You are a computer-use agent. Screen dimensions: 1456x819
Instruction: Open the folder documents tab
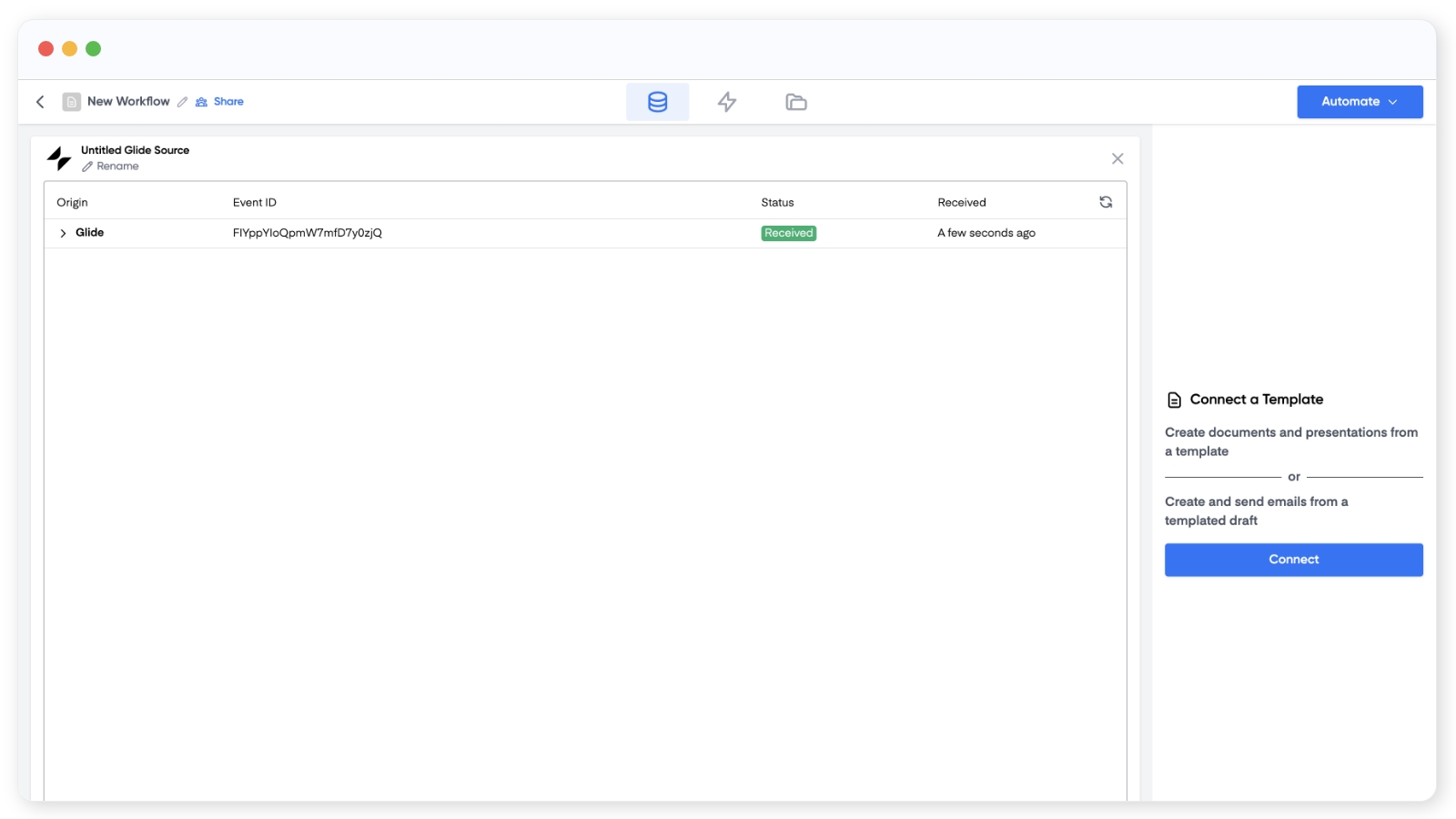(795, 102)
